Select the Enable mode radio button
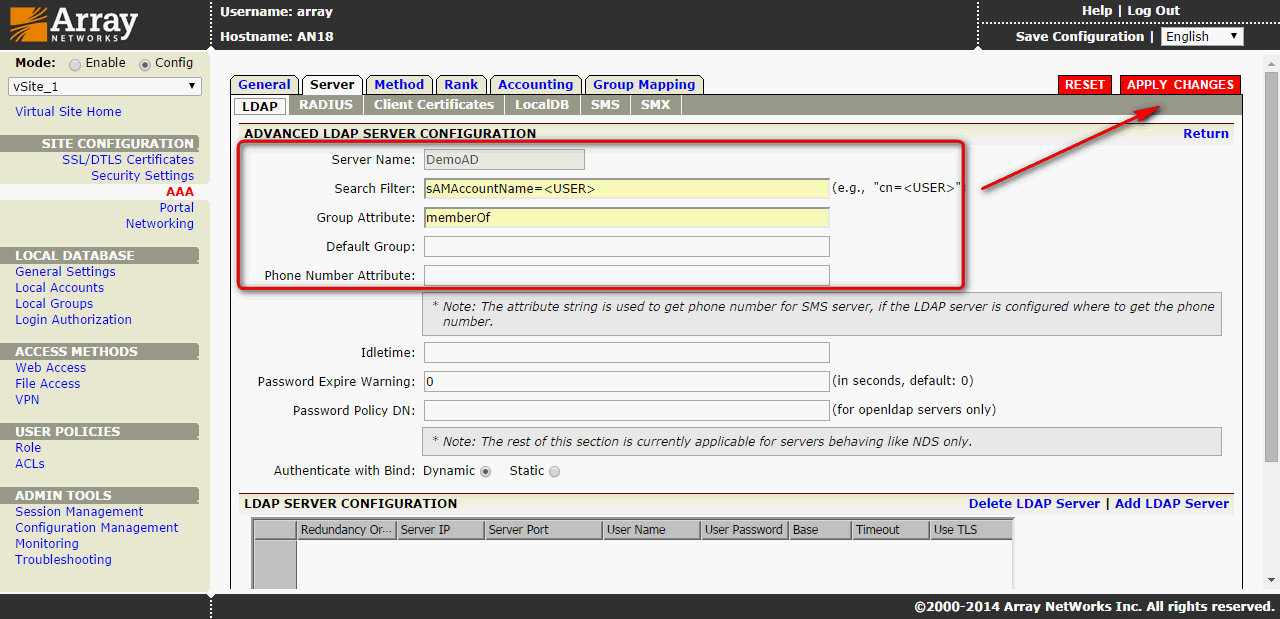This screenshot has width=1280, height=619. click(75, 64)
